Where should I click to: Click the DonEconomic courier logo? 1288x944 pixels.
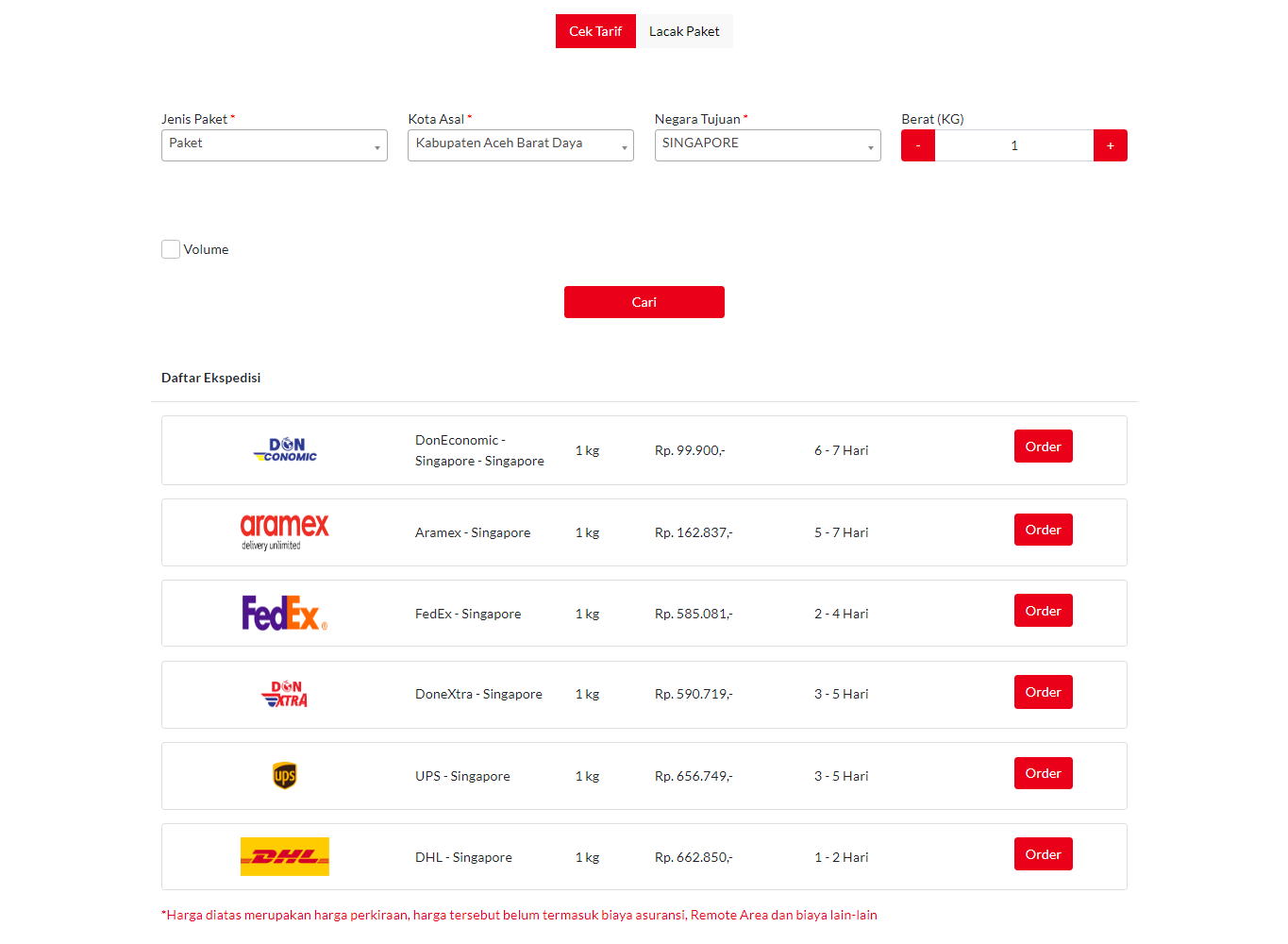click(285, 450)
